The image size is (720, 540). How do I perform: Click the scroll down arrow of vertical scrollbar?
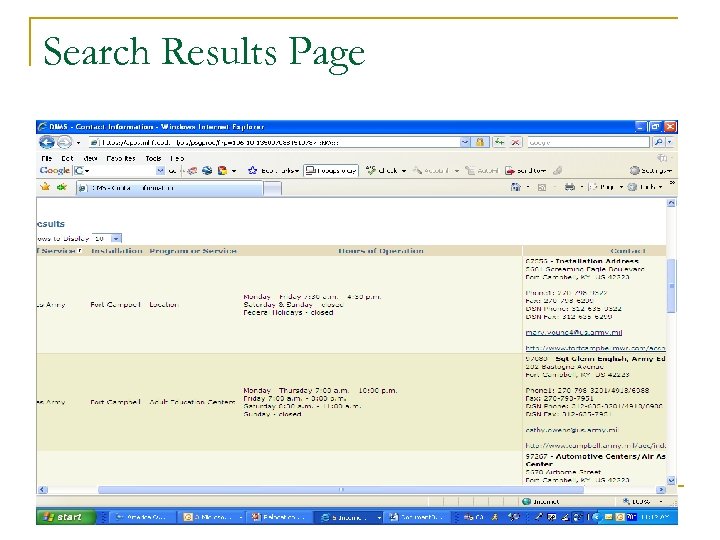tap(671, 481)
